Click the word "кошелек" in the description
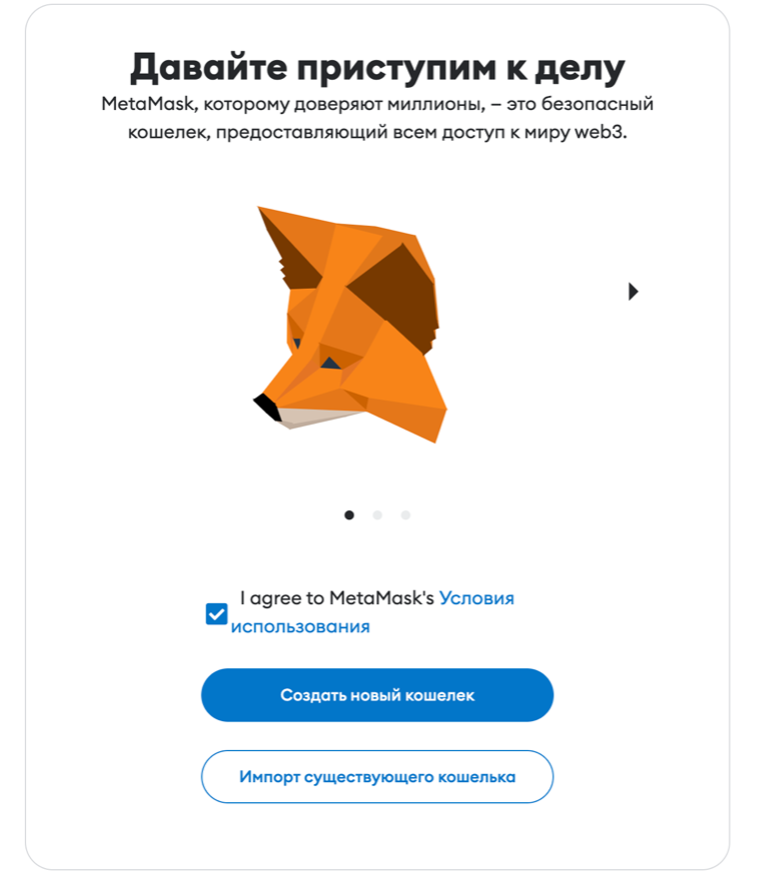 click(168, 133)
